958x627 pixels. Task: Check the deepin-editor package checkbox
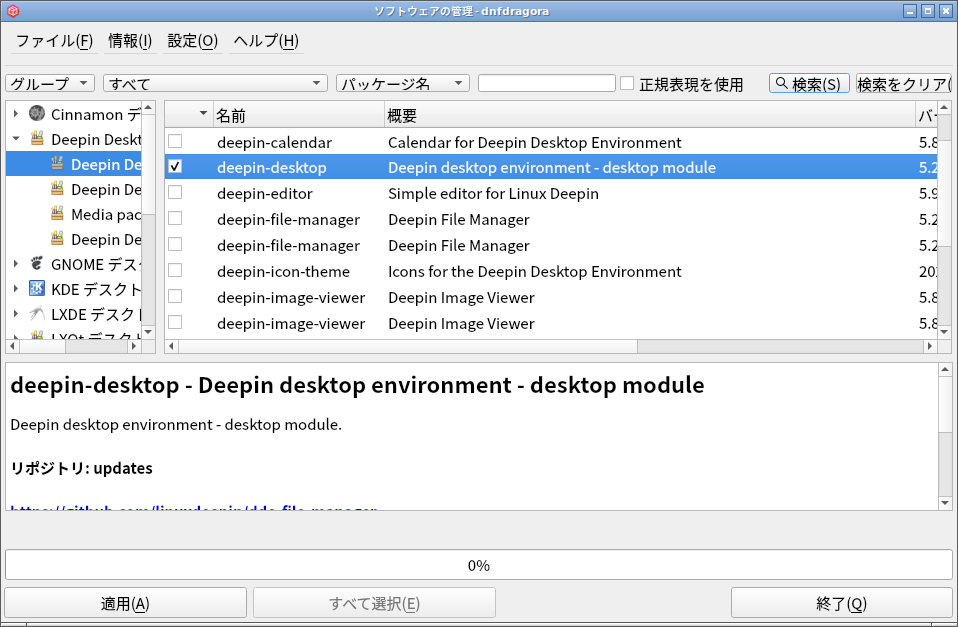click(175, 192)
